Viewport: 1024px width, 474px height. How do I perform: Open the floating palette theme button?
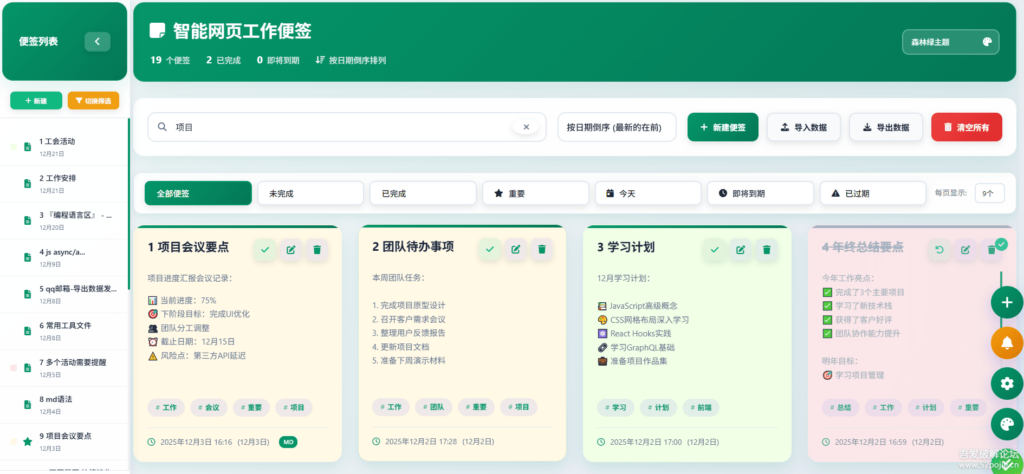[x=1006, y=424]
